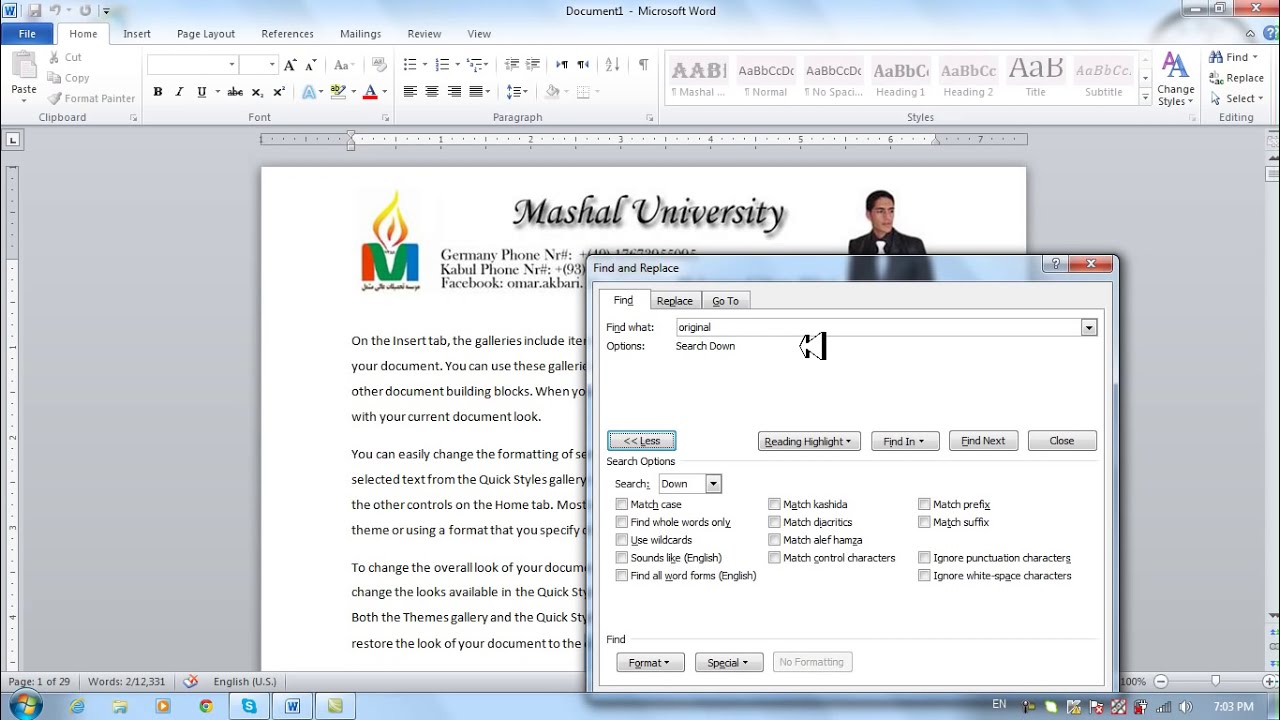1280x720 pixels.
Task: Open Skype from the Windows taskbar
Action: (248, 706)
